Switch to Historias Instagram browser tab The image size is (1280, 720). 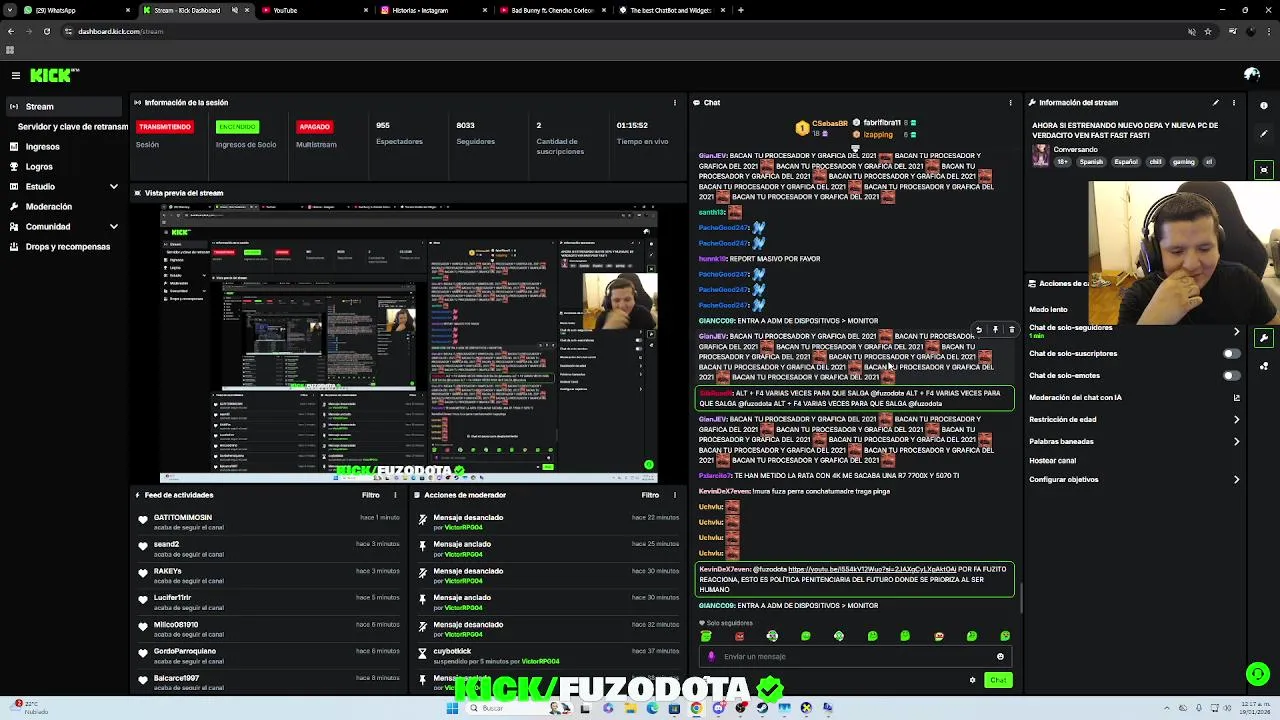coord(434,10)
